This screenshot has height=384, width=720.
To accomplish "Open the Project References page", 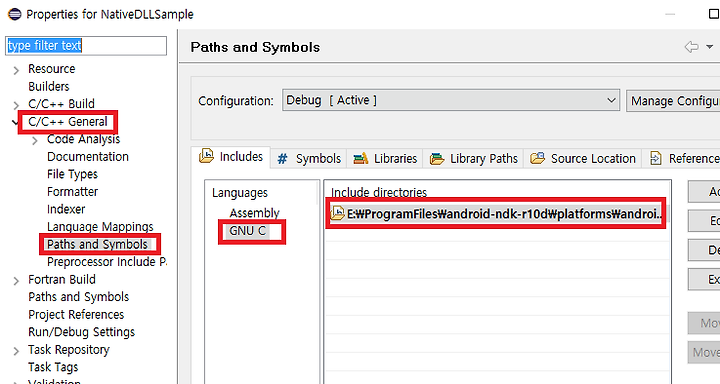I will [76, 315].
